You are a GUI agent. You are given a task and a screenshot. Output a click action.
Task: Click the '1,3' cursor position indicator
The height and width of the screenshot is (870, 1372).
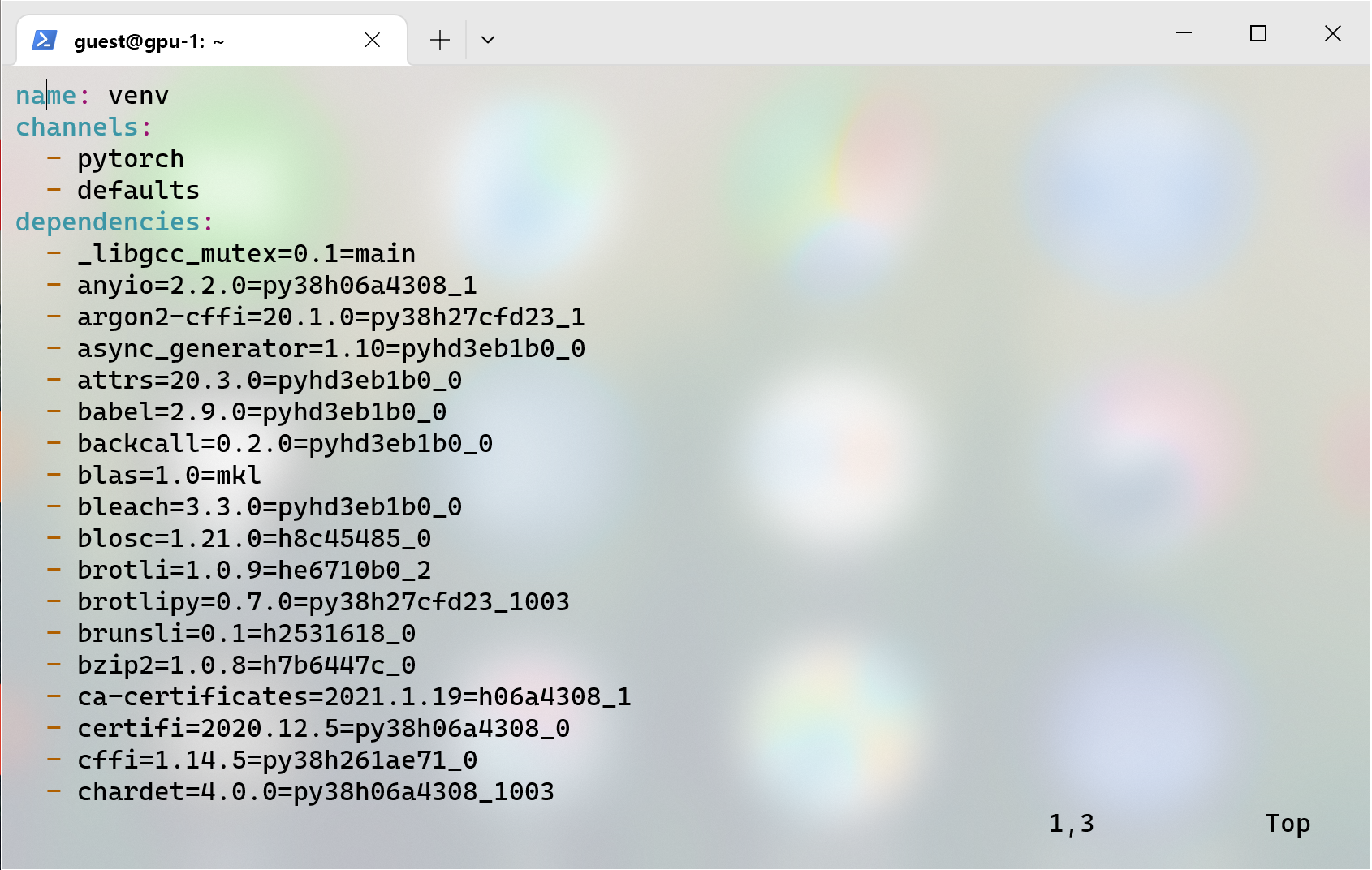click(1072, 824)
